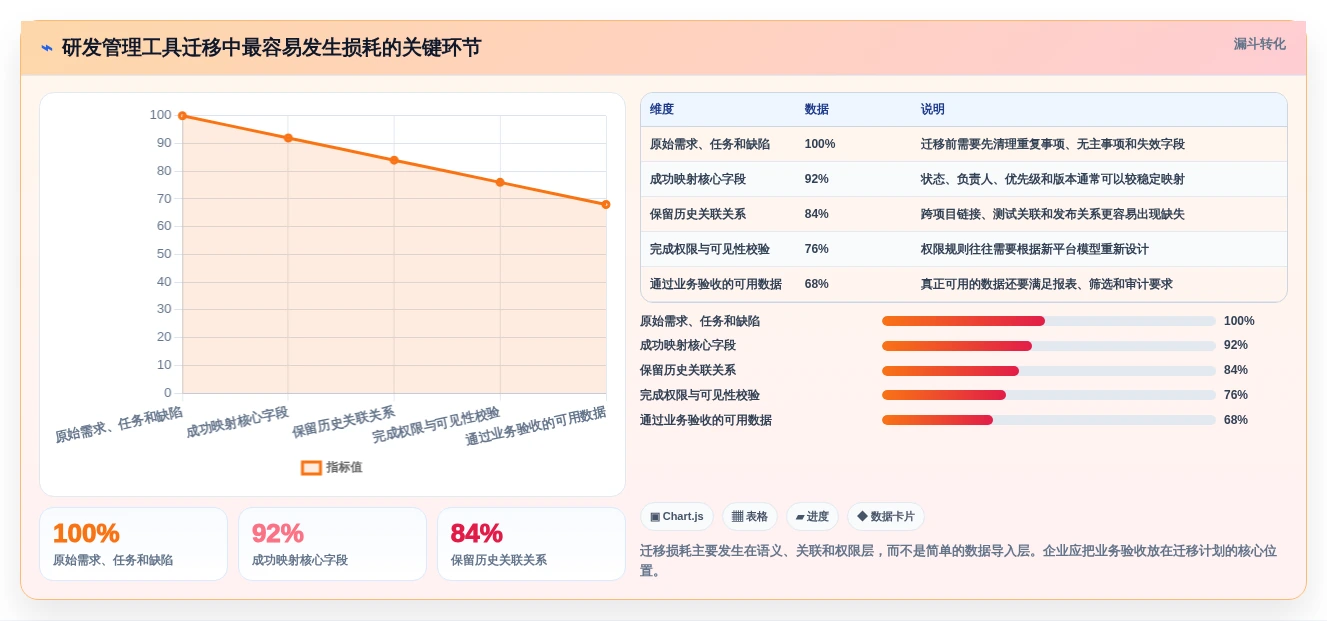Click the 84% label beside the progress bar
This screenshot has height=621, width=1327.
coord(1236,370)
